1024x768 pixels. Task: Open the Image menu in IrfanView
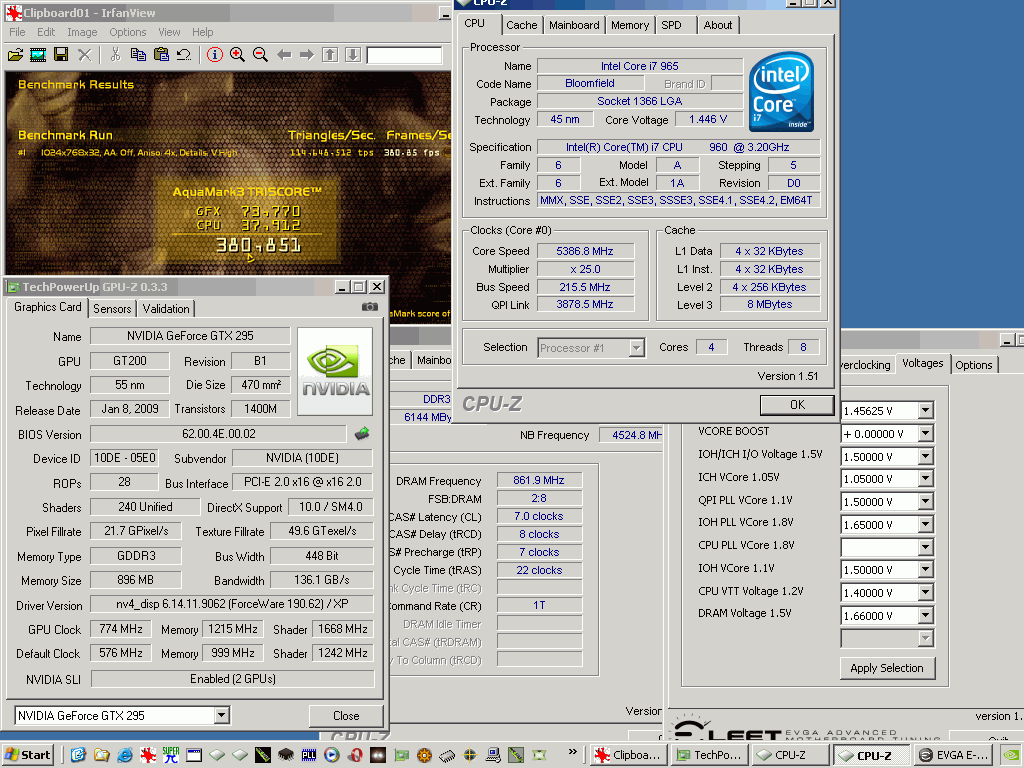click(82, 32)
